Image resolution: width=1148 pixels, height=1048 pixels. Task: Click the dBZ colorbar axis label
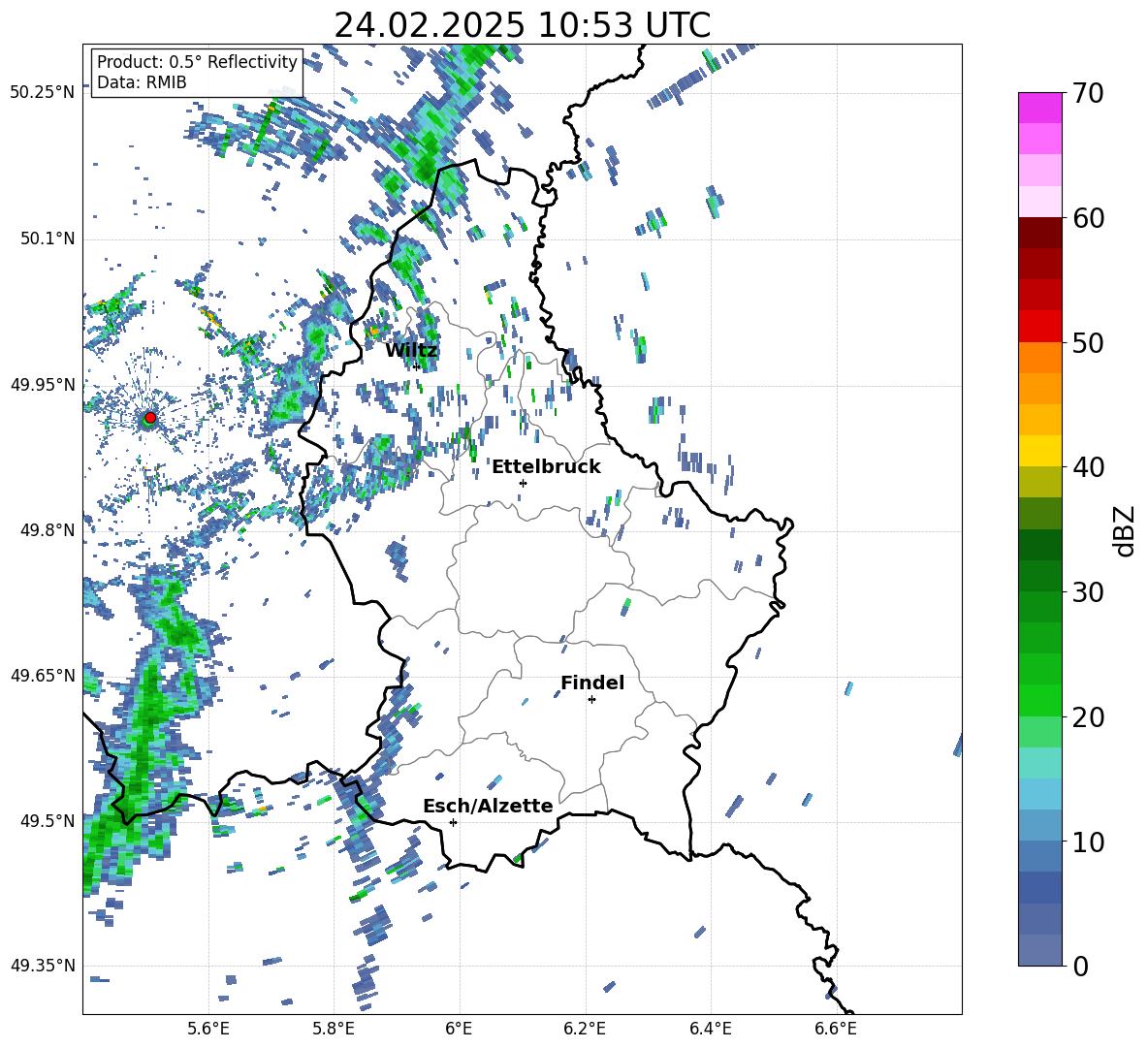[x=1124, y=531]
